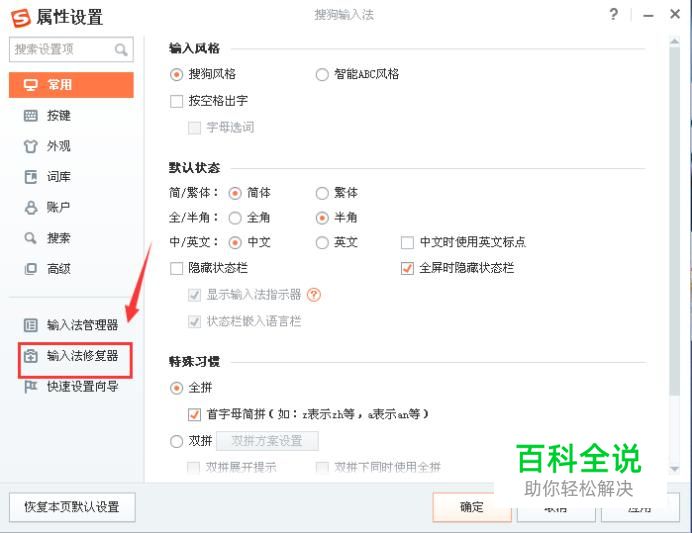The height and width of the screenshot is (533, 692).
Task: Open the 常用 settings tab
Action: tap(71, 85)
